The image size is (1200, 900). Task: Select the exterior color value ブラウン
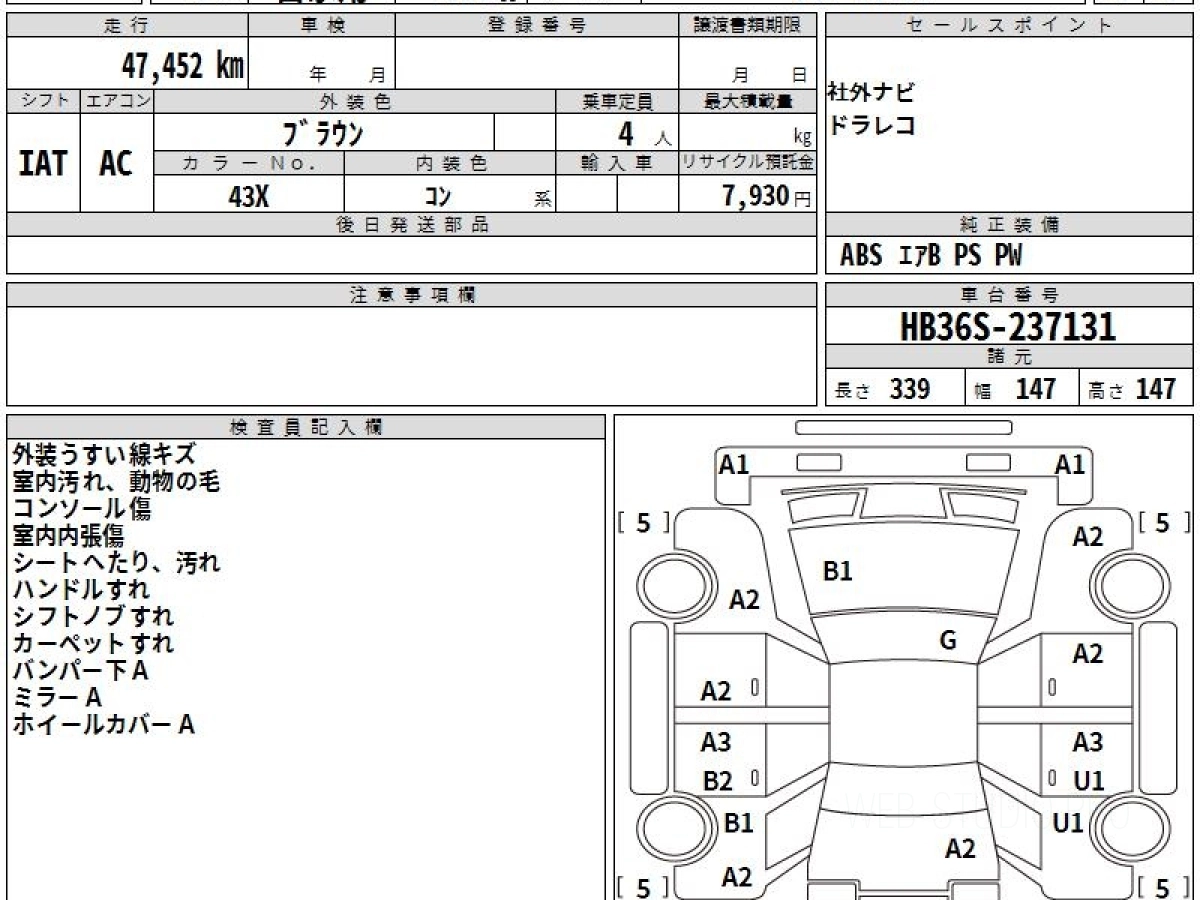point(323,134)
